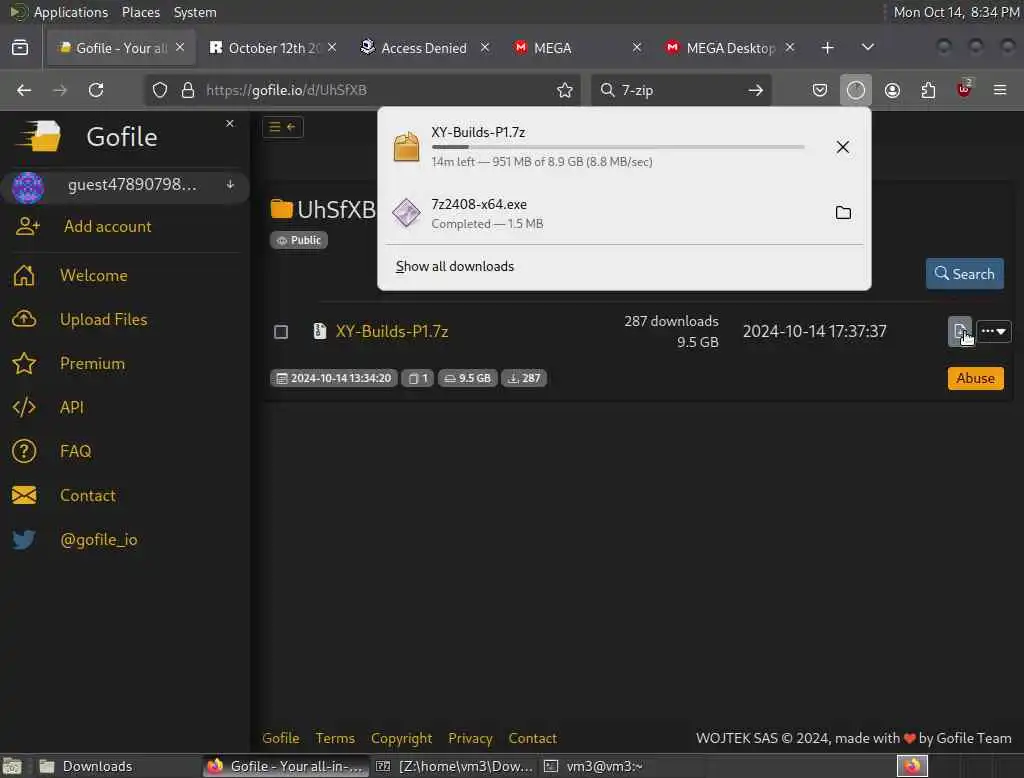Open the more options dropdown for XY-Builds-P1.7z
Viewport: 1024px width, 778px height.
994,331
